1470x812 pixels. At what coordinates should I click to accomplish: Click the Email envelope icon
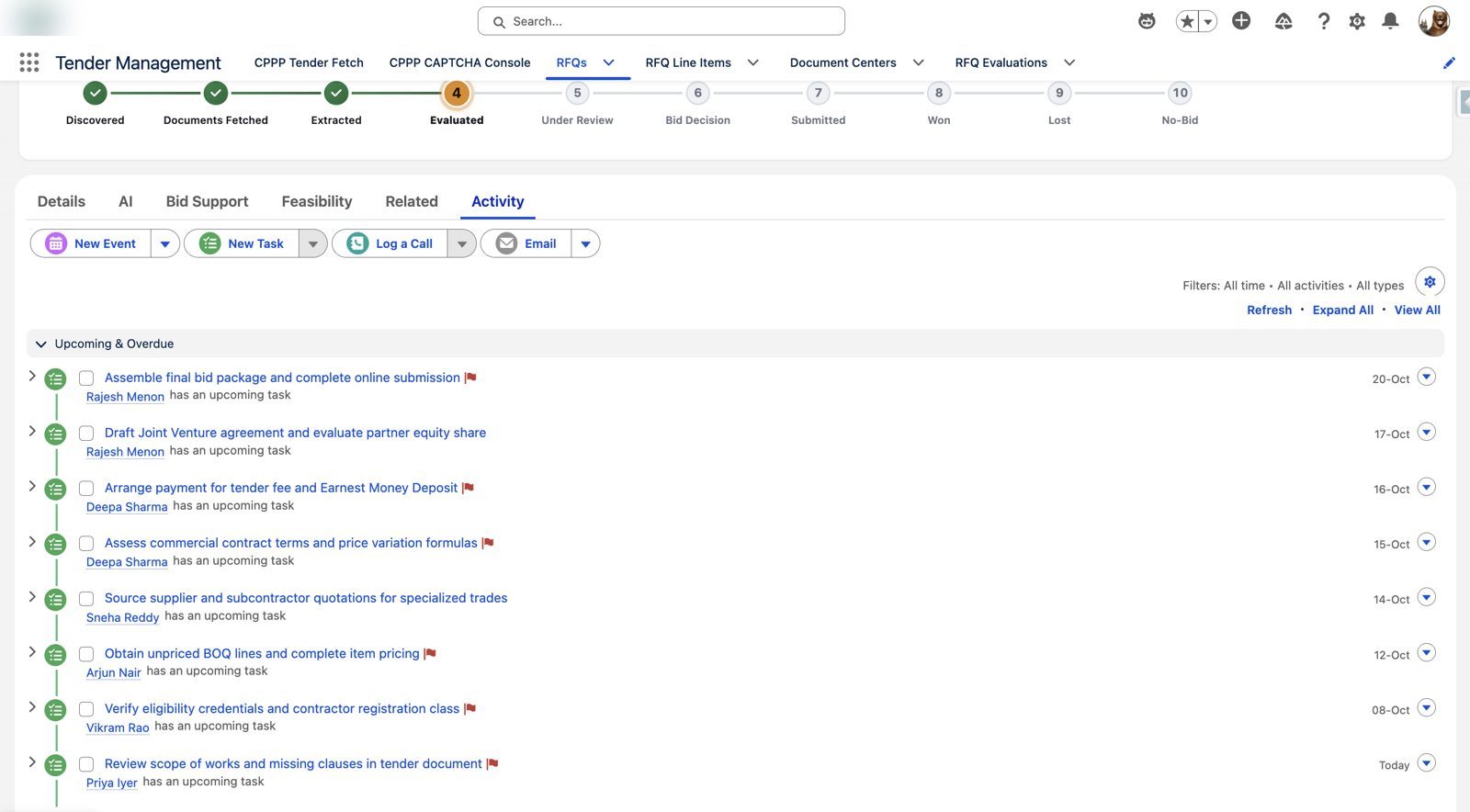click(x=506, y=243)
